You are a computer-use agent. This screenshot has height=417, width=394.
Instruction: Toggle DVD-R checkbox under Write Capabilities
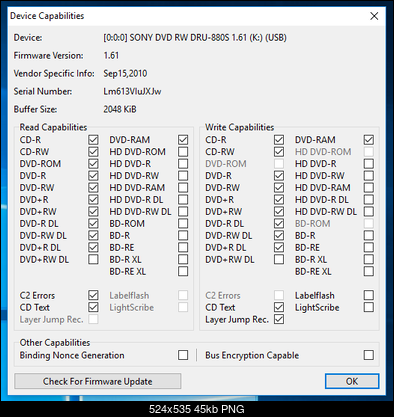coord(279,176)
